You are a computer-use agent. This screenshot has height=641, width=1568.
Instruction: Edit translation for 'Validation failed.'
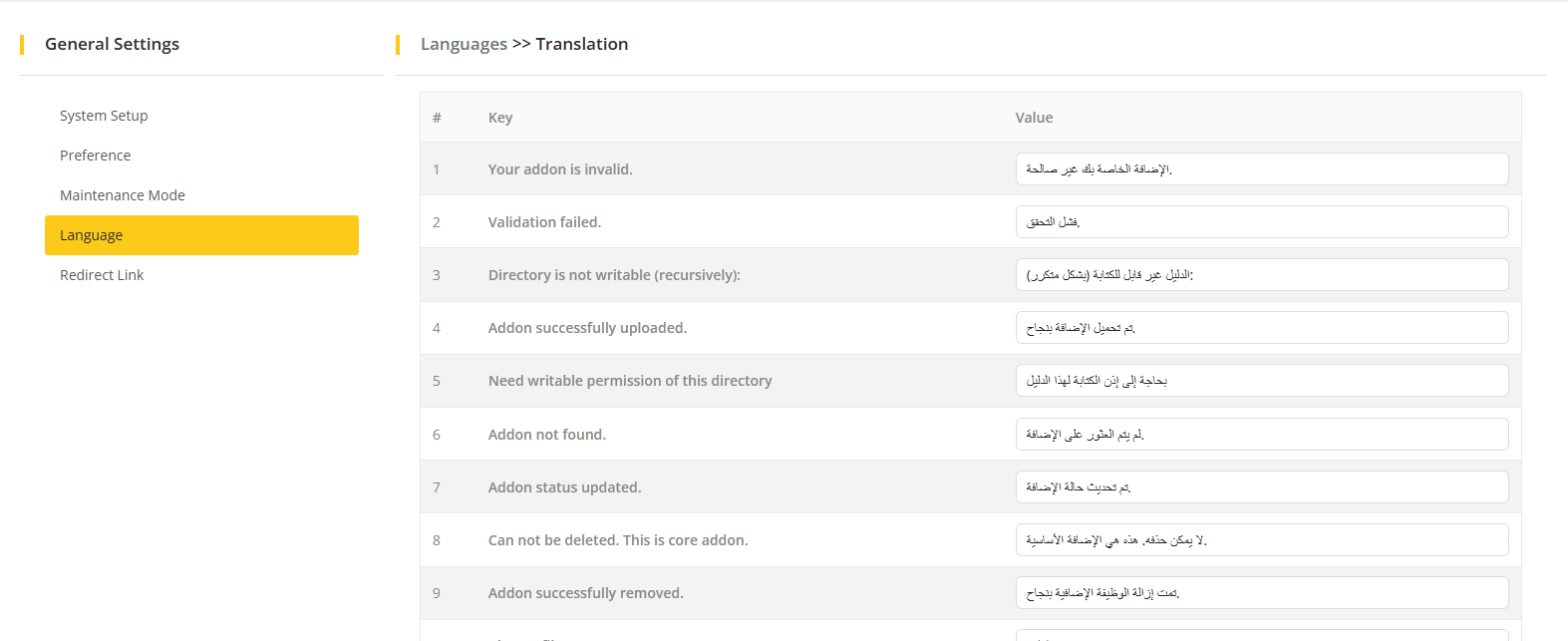tap(1261, 222)
